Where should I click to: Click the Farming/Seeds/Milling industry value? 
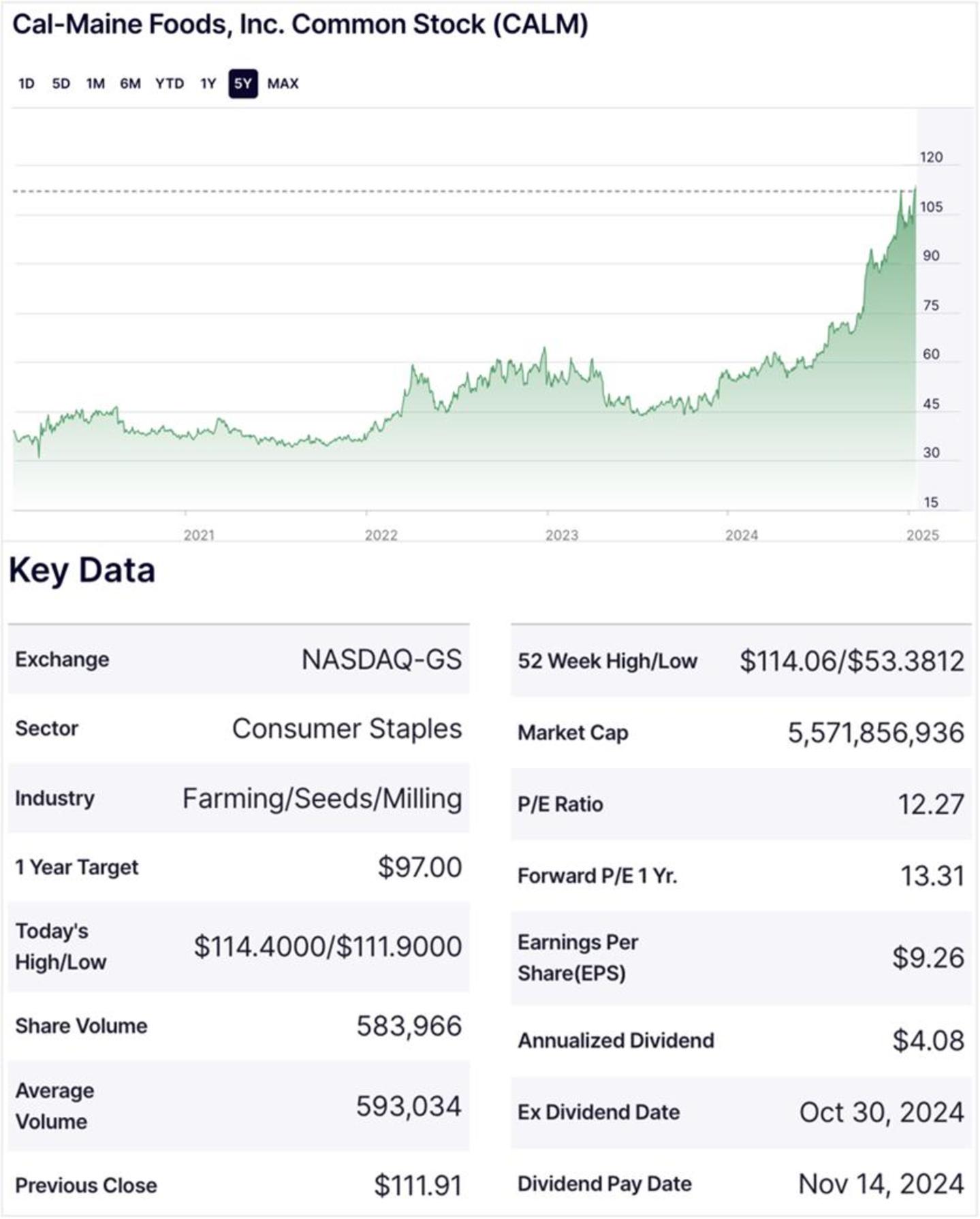pyautogui.click(x=322, y=798)
